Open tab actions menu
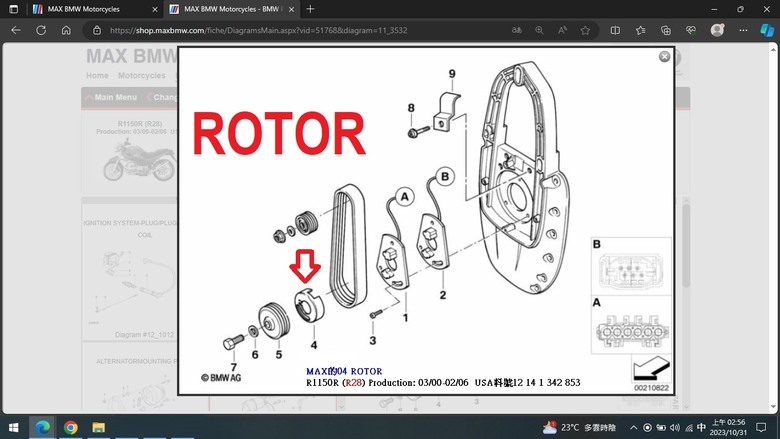This screenshot has height=439, width=780. click(x=13, y=9)
